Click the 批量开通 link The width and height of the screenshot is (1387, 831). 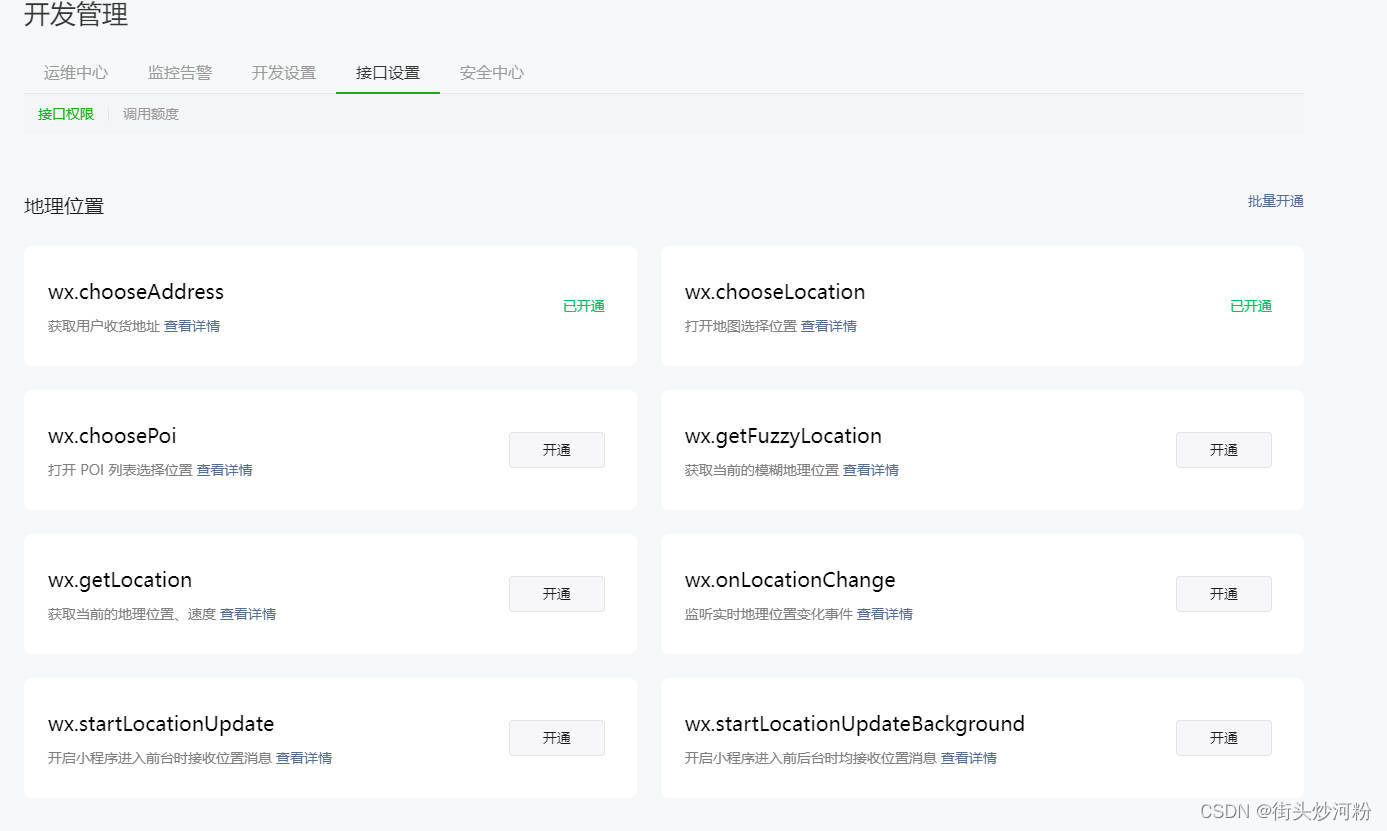1275,201
